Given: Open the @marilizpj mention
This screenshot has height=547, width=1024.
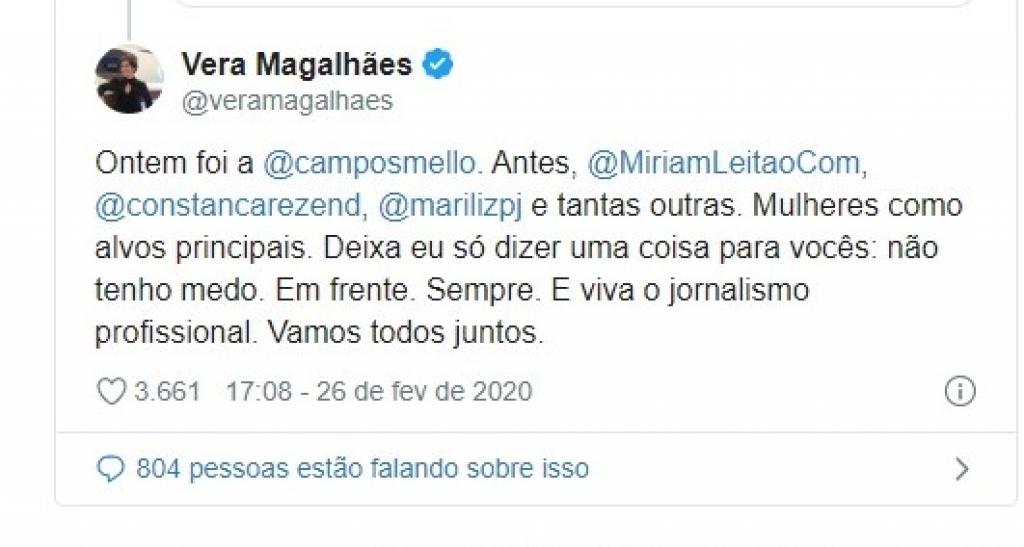Looking at the screenshot, I should coord(451,208).
